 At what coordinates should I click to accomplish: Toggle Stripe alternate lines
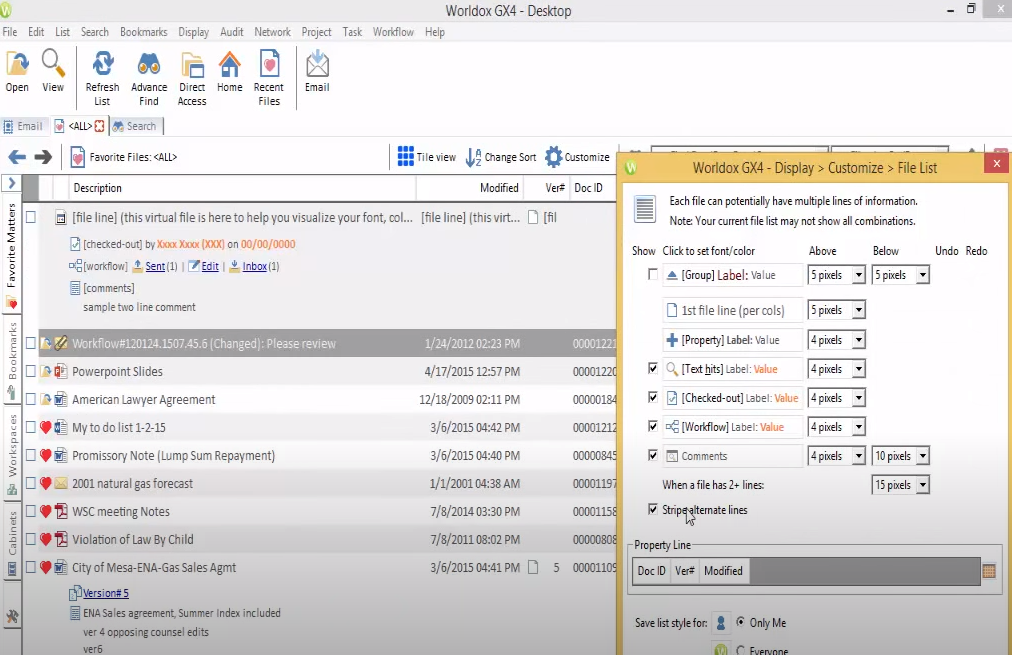(x=654, y=510)
